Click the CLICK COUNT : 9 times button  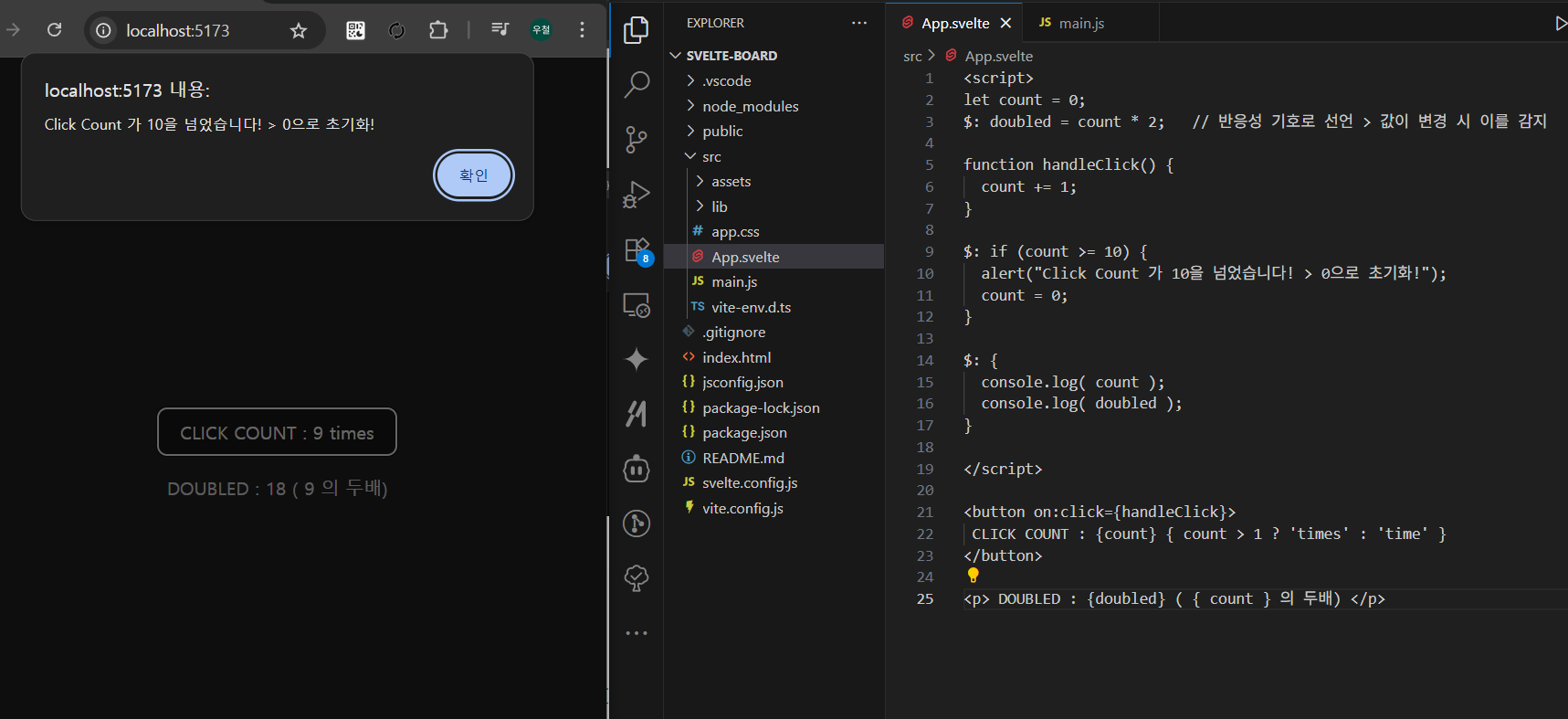coord(277,432)
